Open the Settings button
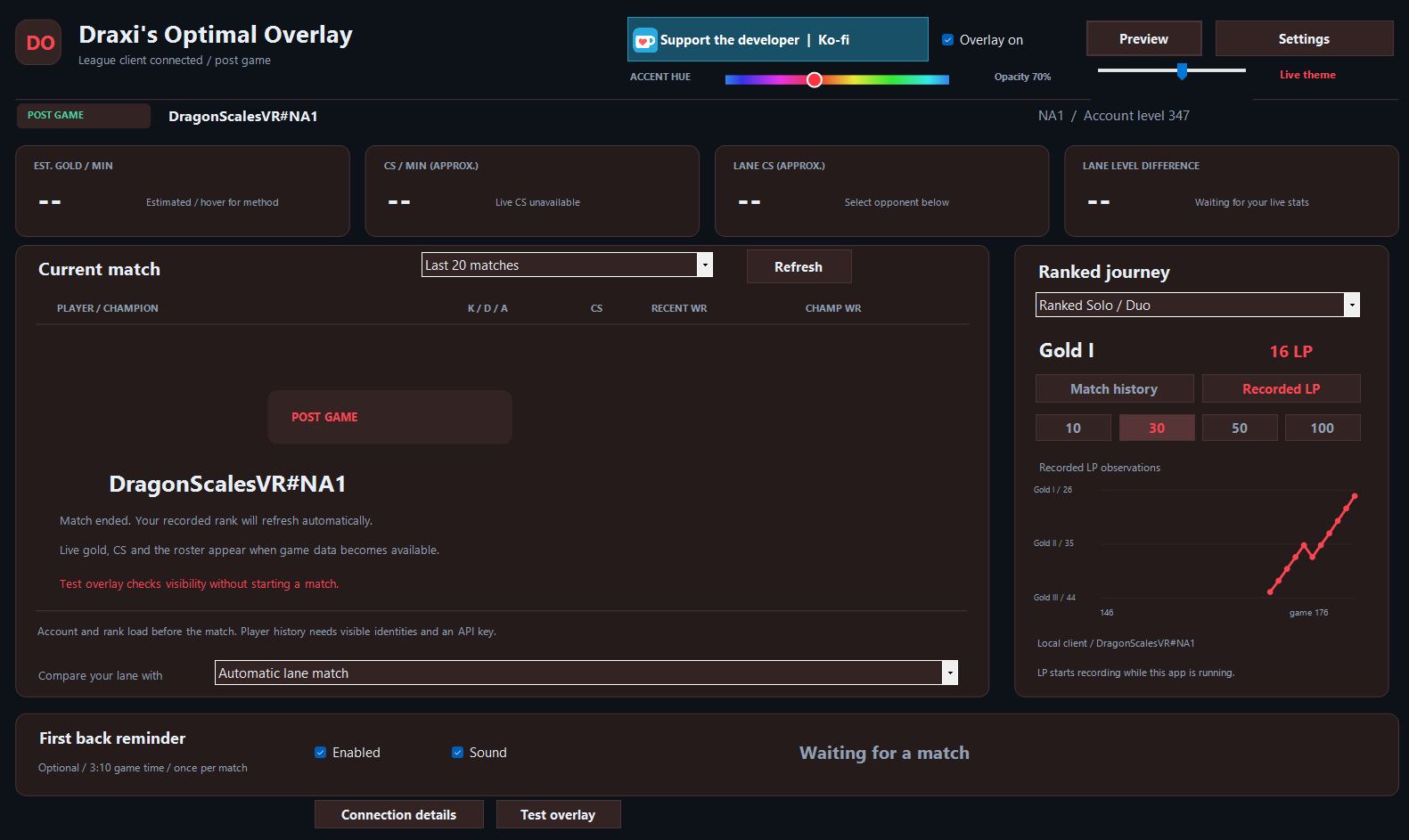This screenshot has height=840, width=1409. coord(1304,38)
